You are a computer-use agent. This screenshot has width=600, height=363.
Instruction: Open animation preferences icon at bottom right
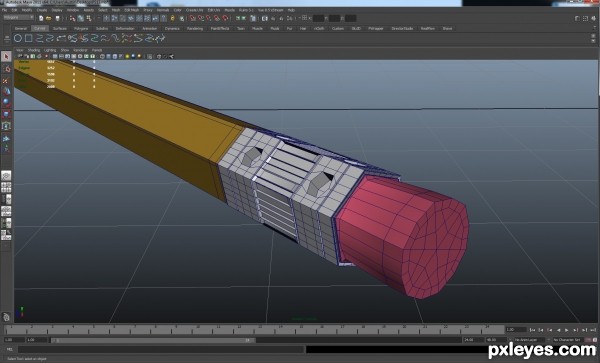pos(595,340)
